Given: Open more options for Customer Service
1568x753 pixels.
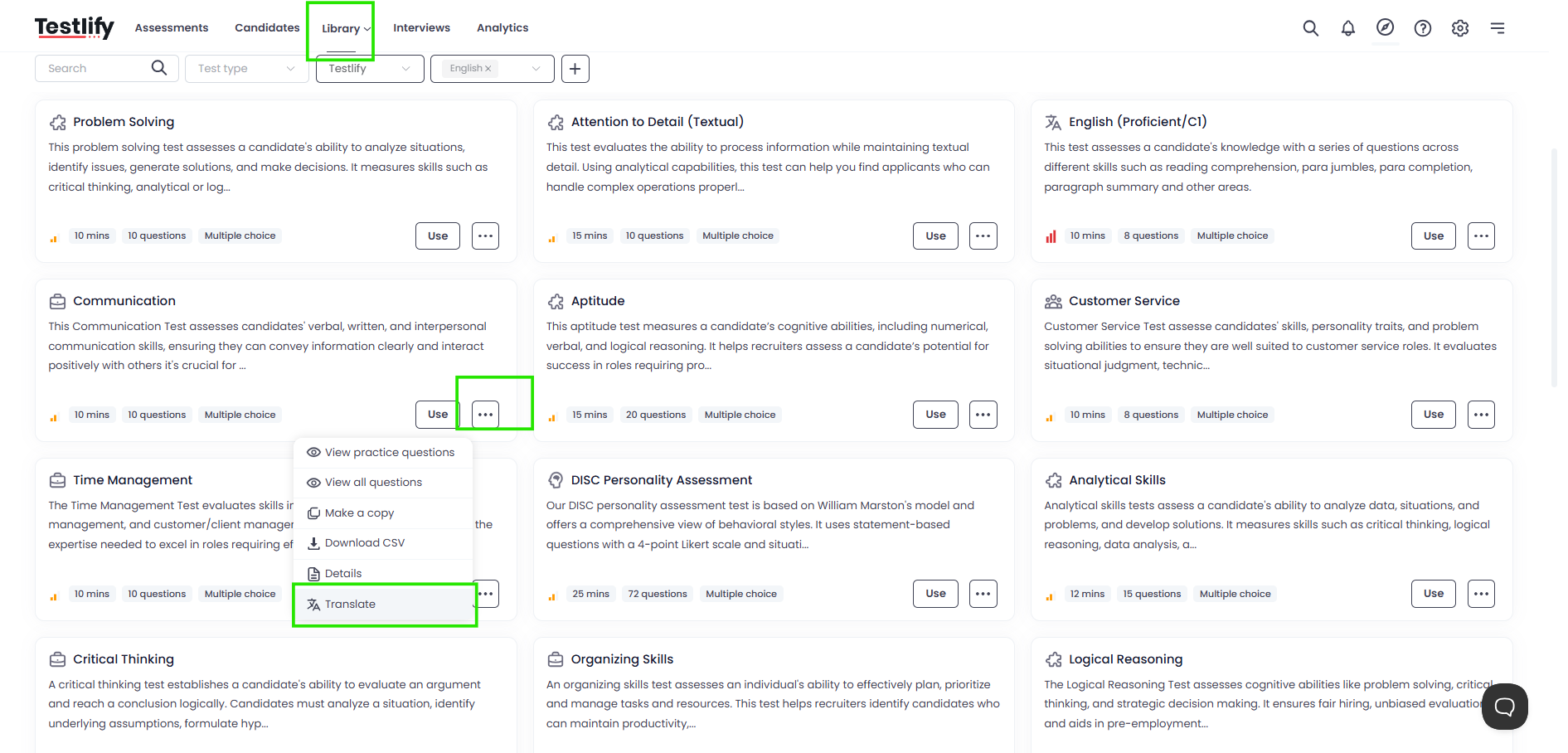Looking at the screenshot, I should point(1481,415).
